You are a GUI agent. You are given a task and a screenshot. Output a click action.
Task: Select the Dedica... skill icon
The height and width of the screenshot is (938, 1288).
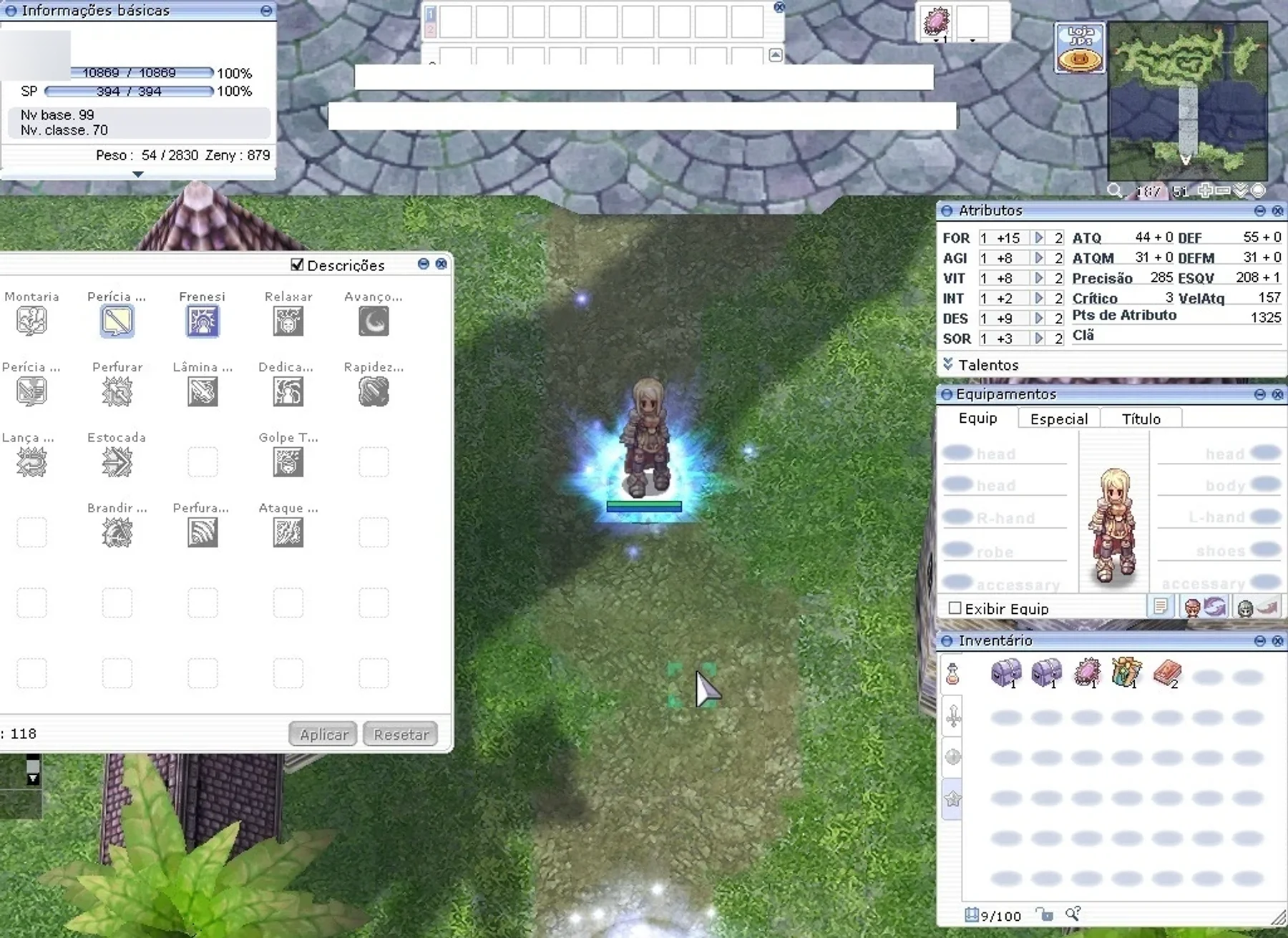(288, 391)
